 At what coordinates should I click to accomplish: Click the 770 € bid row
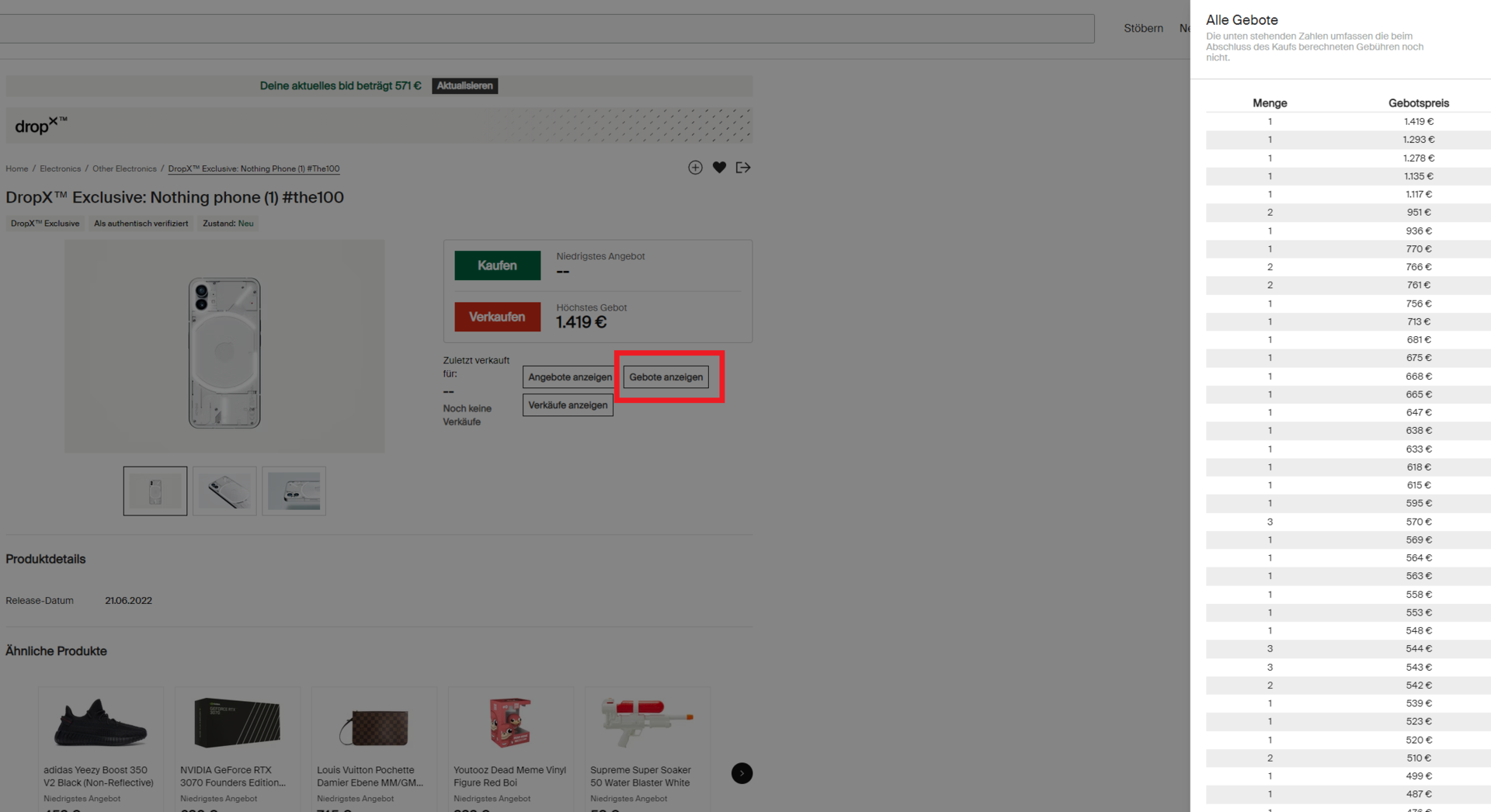[x=1348, y=249]
